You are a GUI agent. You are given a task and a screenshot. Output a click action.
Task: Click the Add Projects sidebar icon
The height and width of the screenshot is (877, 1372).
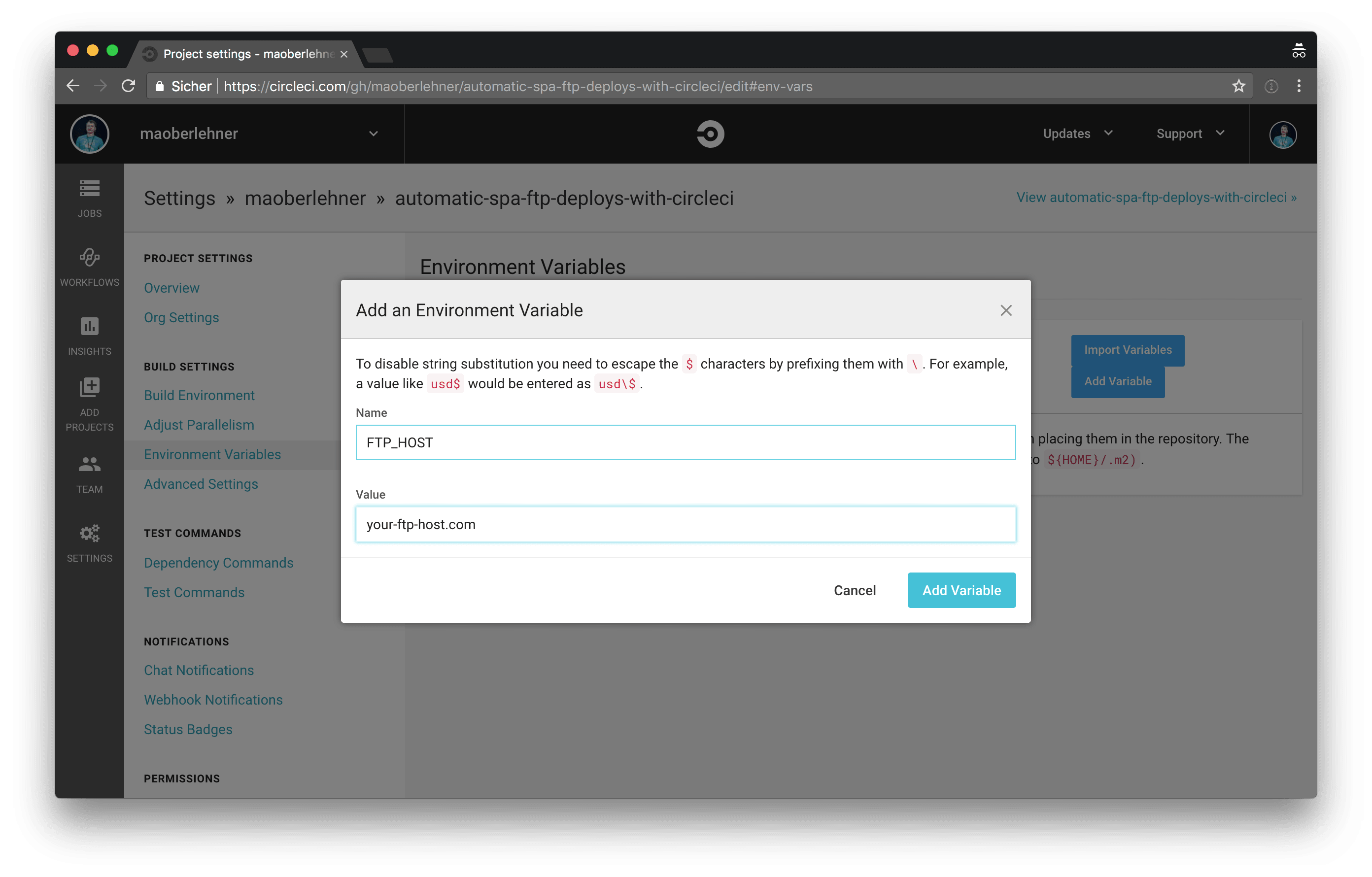pyautogui.click(x=90, y=403)
